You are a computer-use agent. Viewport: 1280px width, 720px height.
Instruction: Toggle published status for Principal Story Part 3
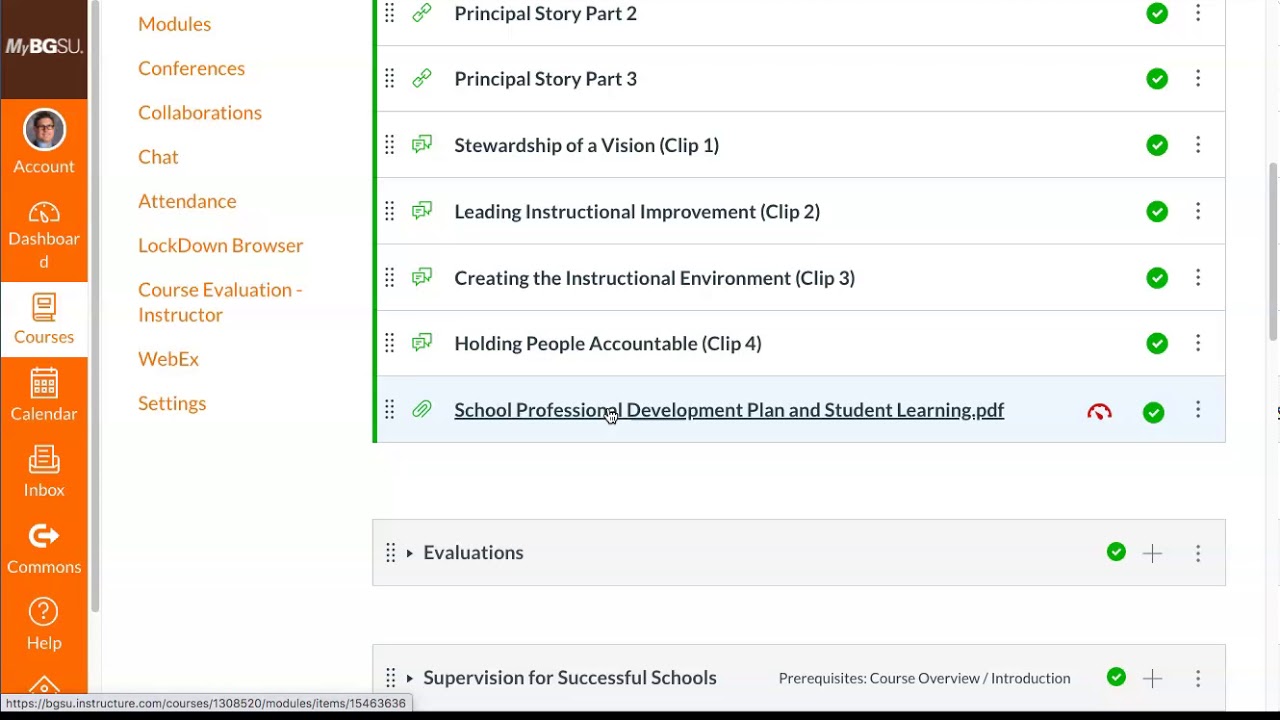[1157, 79]
